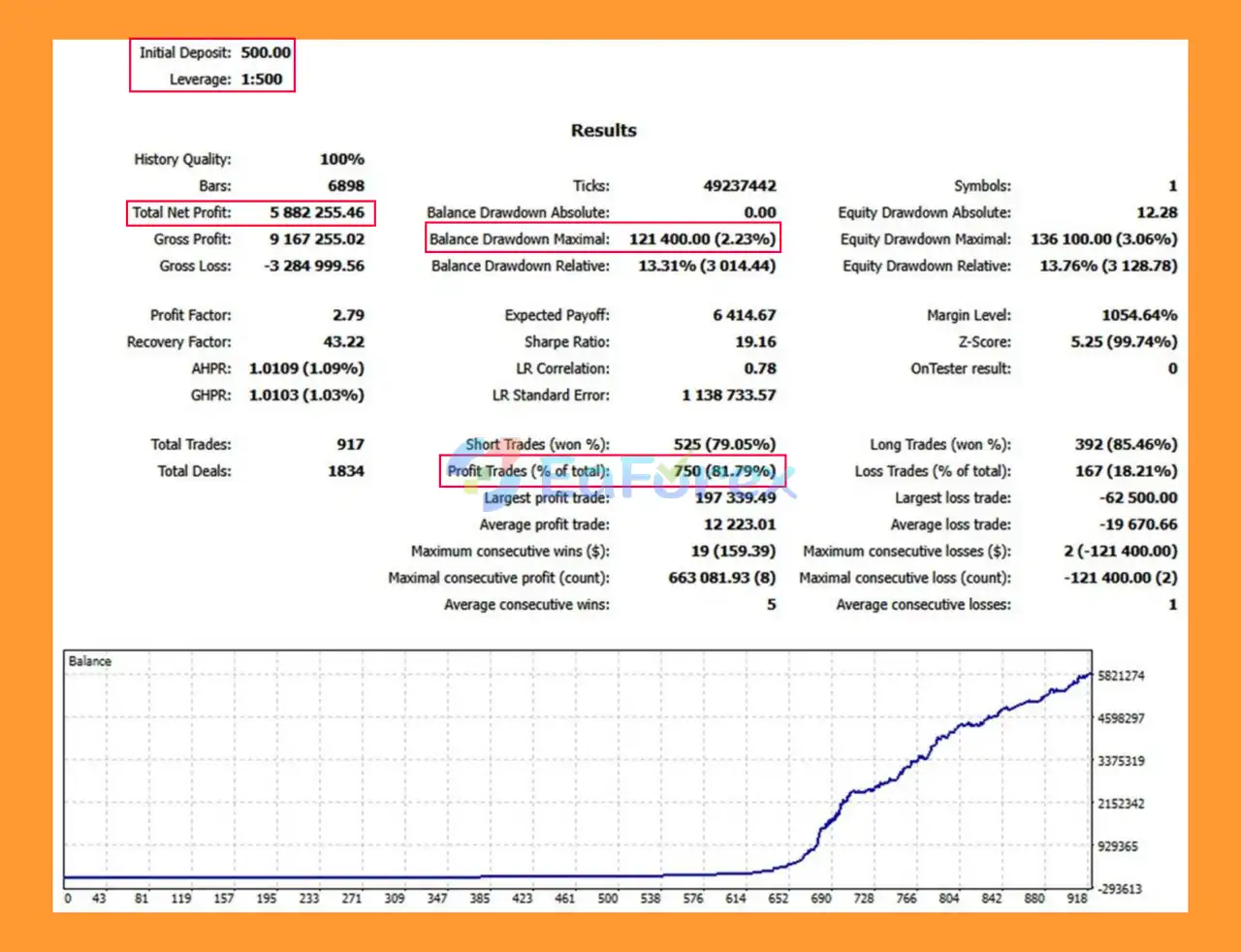Click the 652 marker on chart axis
Image resolution: width=1241 pixels, height=952 pixels.
pos(779,899)
